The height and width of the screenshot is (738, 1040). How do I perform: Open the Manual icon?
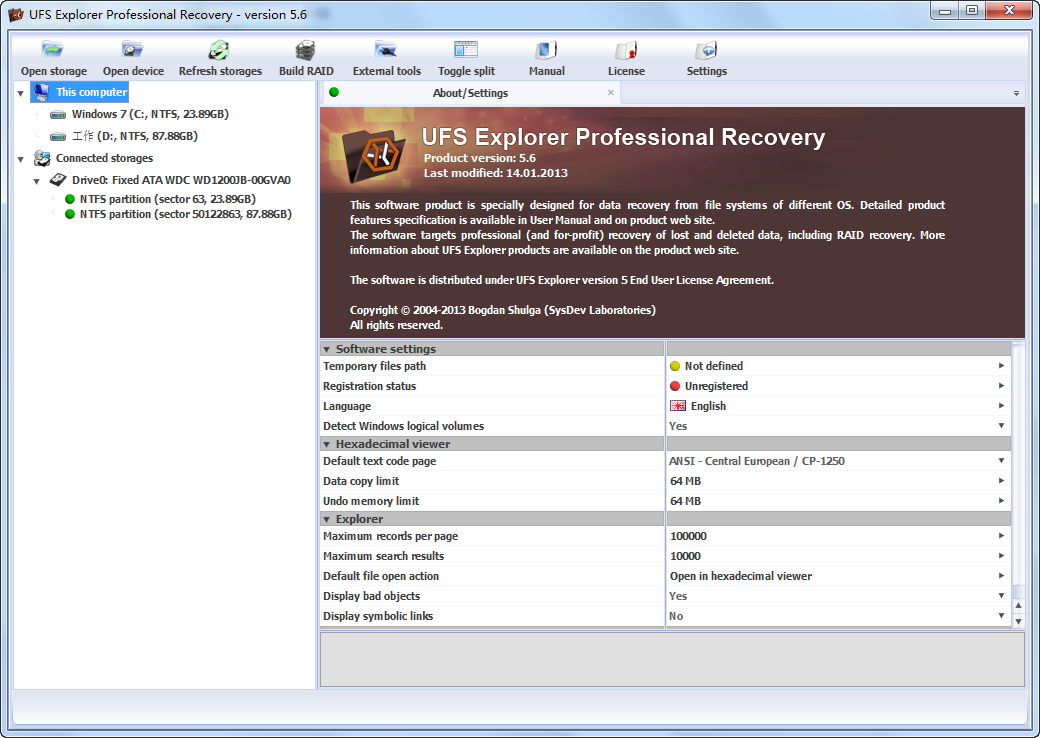pos(546,50)
